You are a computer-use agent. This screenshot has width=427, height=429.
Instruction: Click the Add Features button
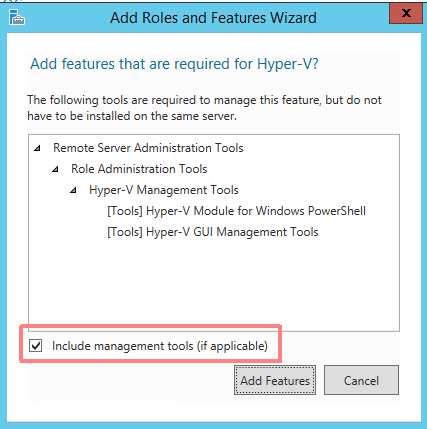coord(275,380)
